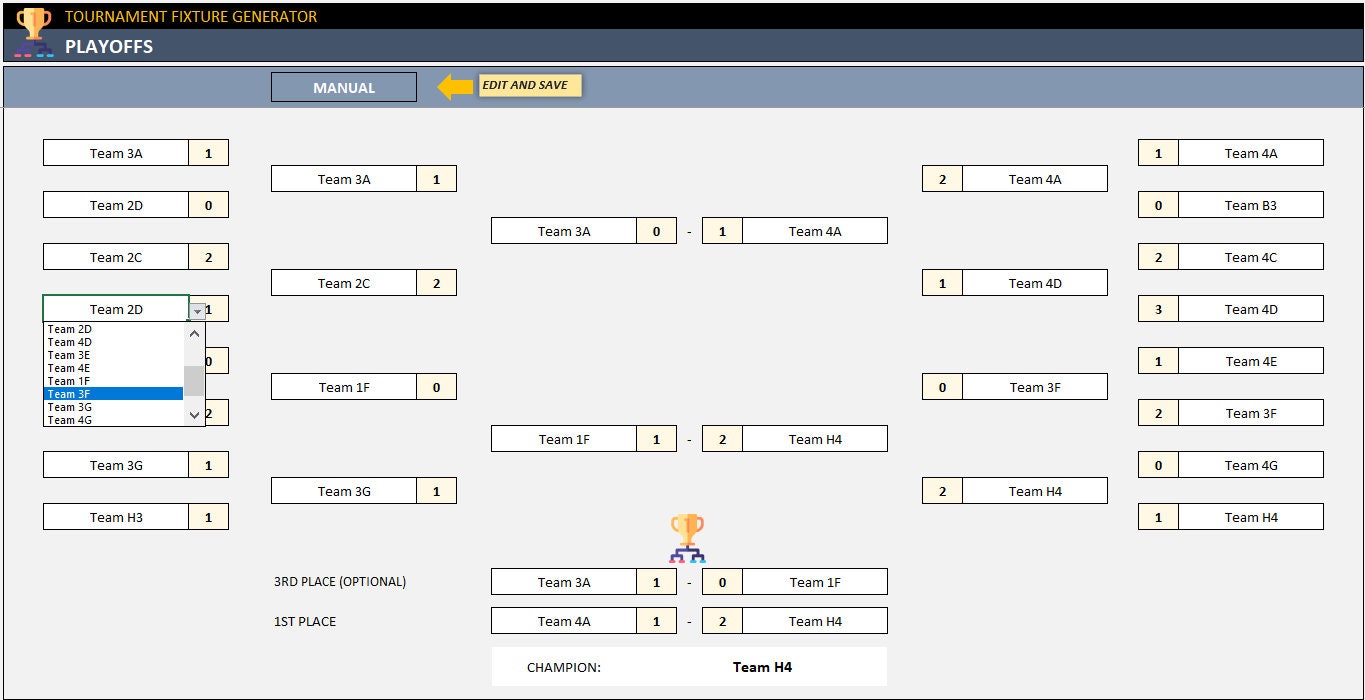The image size is (1365, 700).
Task: Click the MANUAL button
Action: click(343, 87)
